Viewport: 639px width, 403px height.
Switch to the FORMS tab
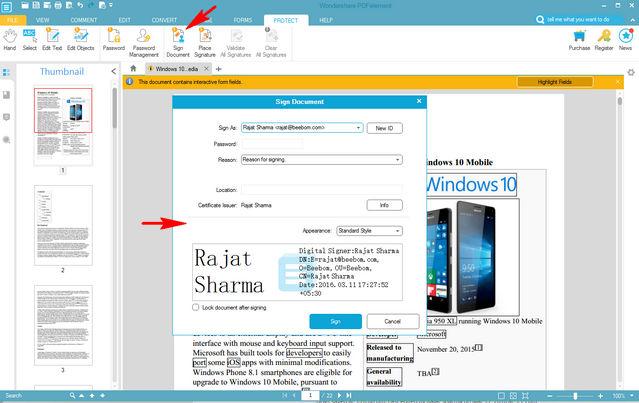(242, 20)
